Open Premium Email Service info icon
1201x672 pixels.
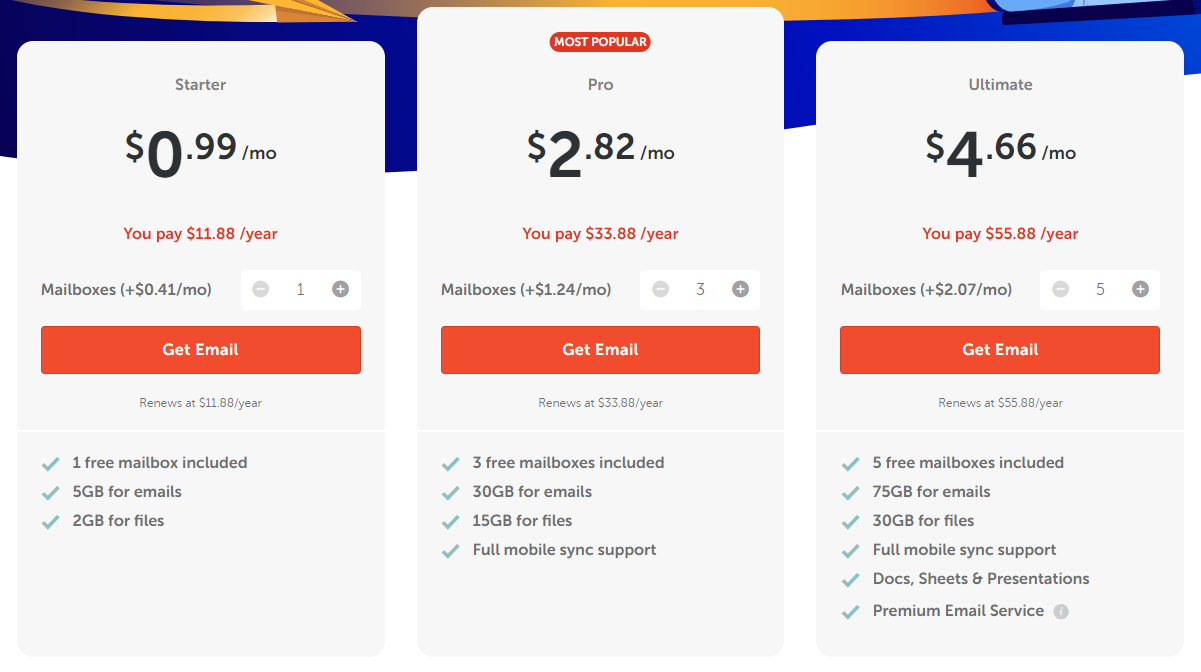(x=1061, y=611)
